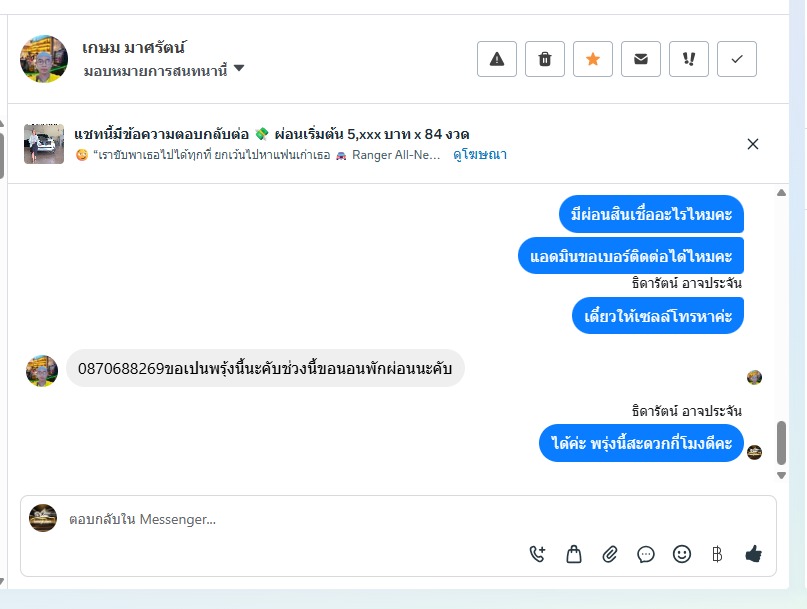Screen dimensions: 807x609
Task: Click the chat vertical scrollbar thumb
Action: pyautogui.click(x=782, y=442)
